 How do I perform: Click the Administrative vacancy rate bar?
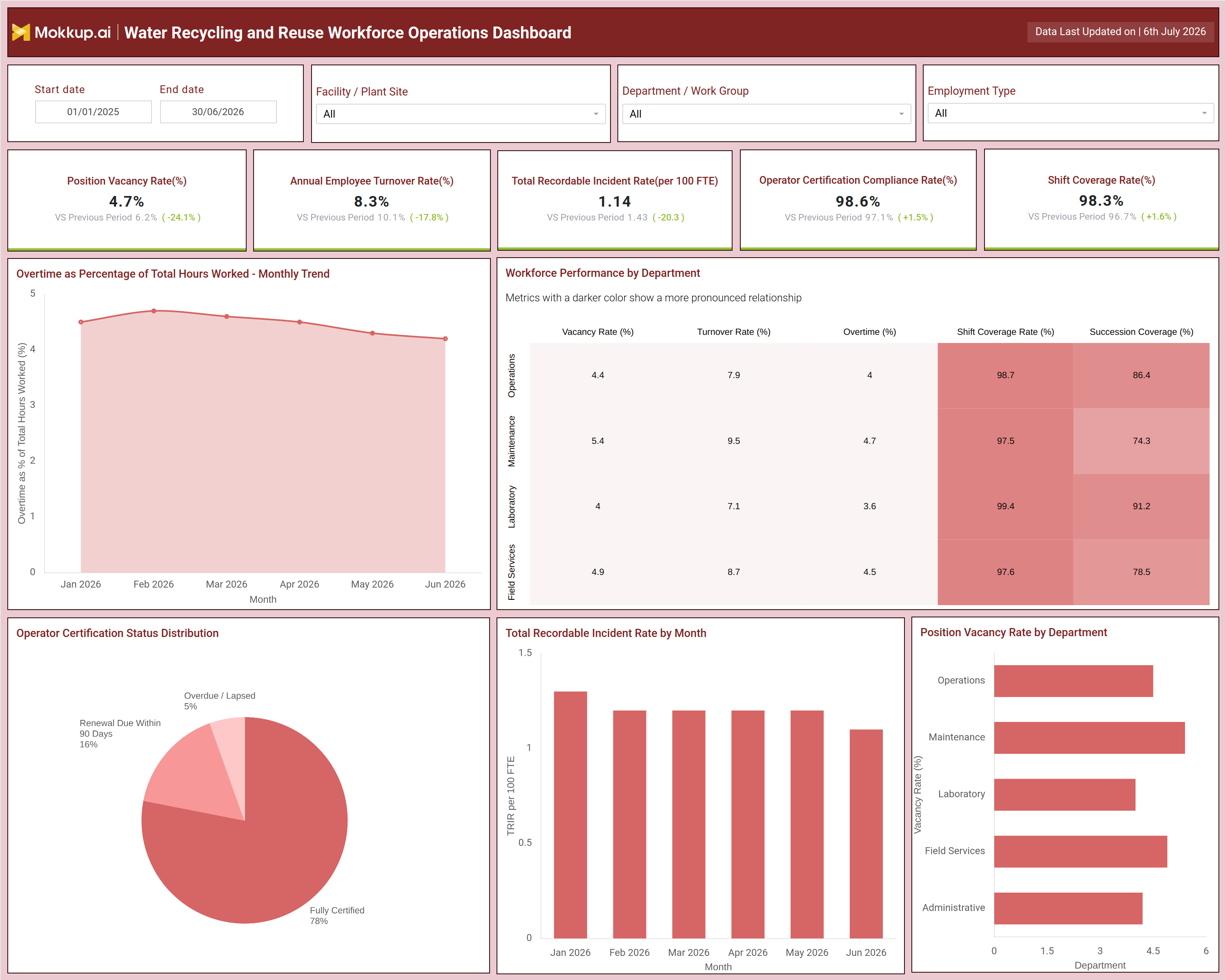tap(1068, 909)
